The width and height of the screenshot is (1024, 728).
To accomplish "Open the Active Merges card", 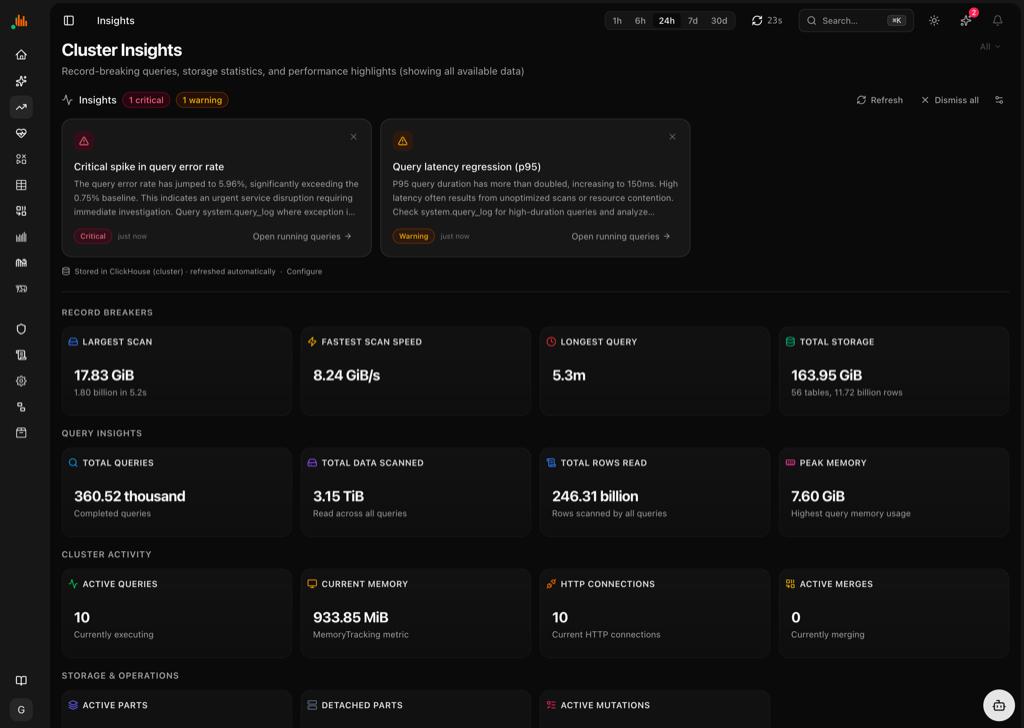I will click(x=893, y=613).
